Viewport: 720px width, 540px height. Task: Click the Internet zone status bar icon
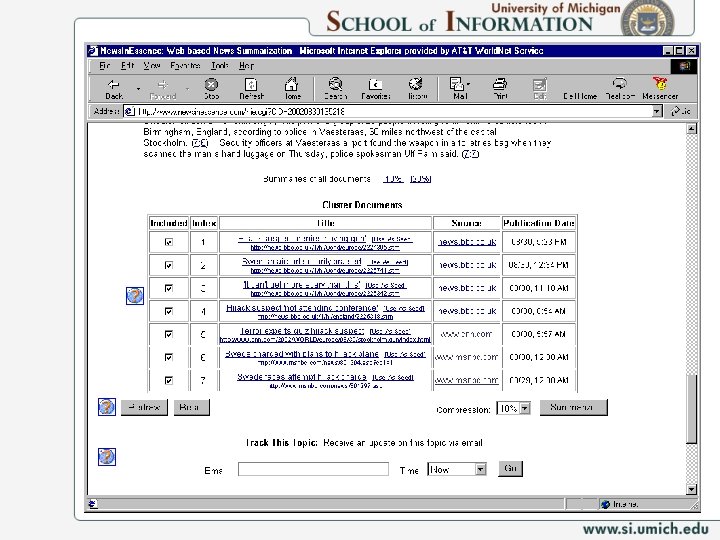pyautogui.click(x=606, y=504)
